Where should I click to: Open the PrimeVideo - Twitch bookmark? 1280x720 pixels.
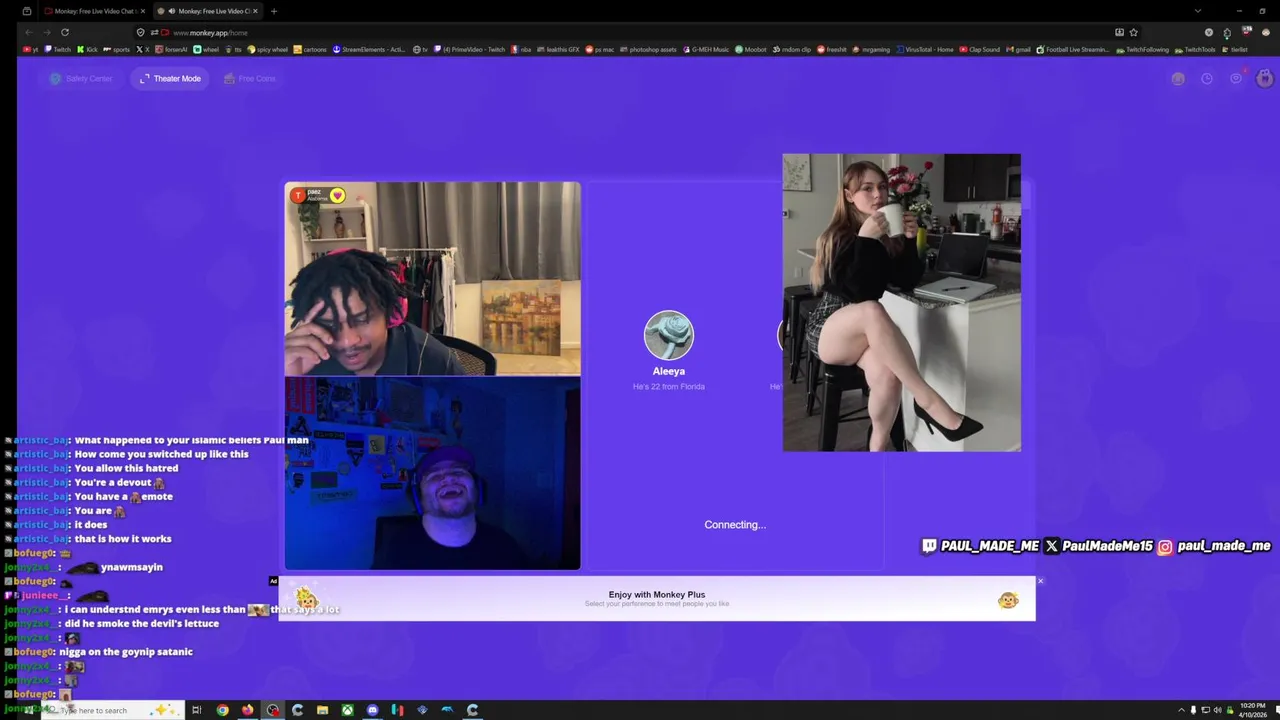[x=470, y=49]
